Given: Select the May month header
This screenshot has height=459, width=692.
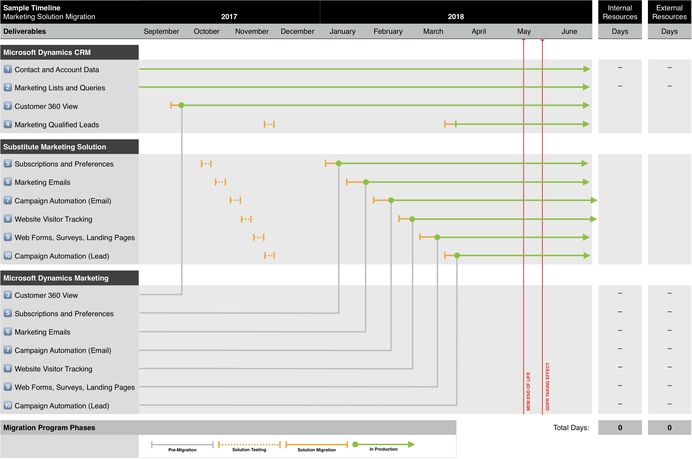Looking at the screenshot, I should 524,31.
